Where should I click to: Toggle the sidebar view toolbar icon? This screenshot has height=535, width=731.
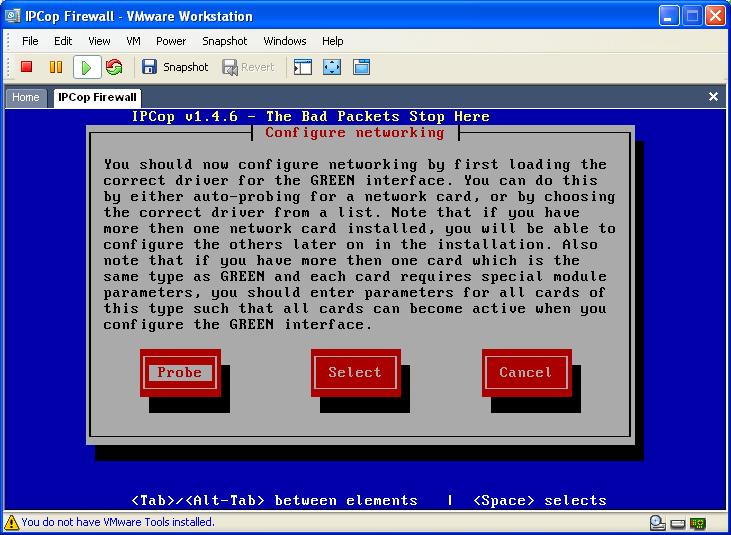[303, 67]
